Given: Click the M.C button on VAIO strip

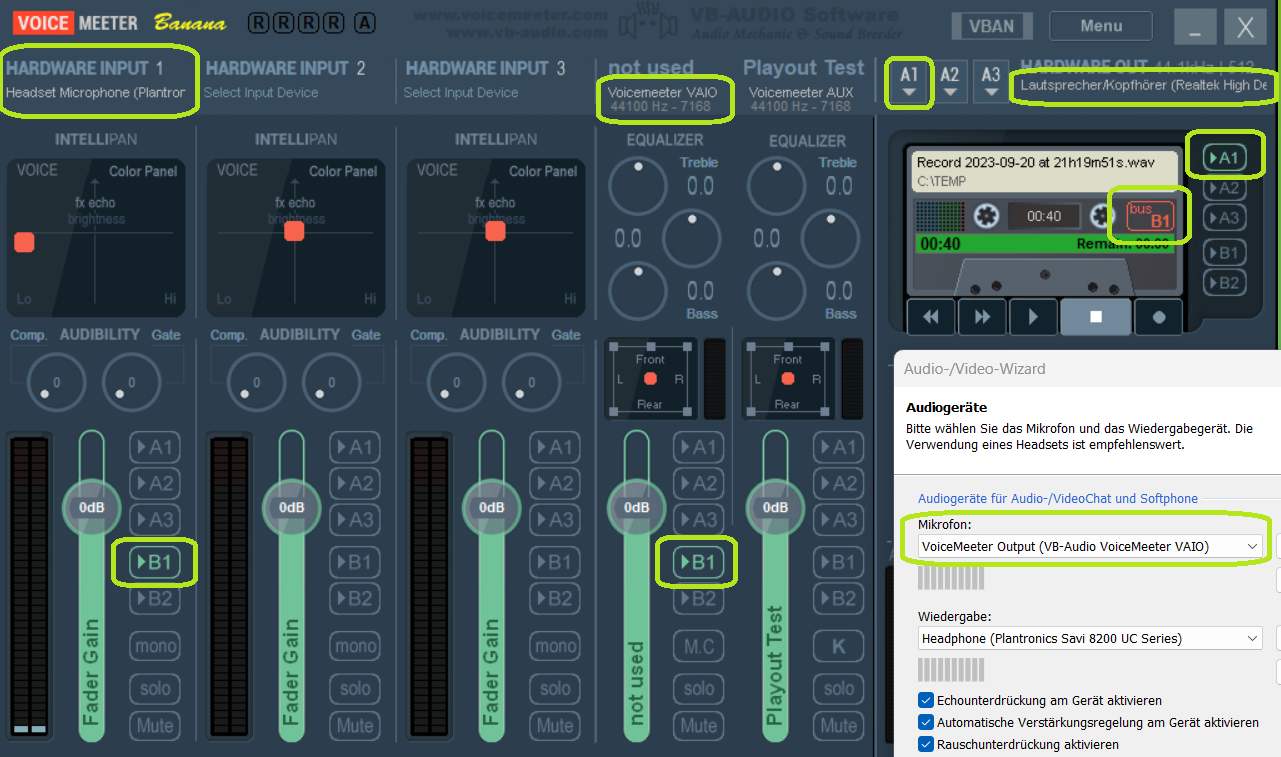Looking at the screenshot, I should 698,646.
